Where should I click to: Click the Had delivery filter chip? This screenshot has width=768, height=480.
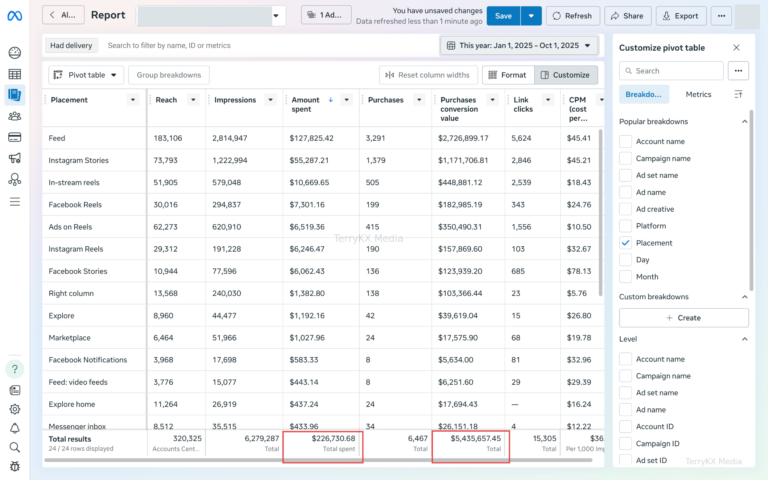pyautogui.click(x=71, y=46)
